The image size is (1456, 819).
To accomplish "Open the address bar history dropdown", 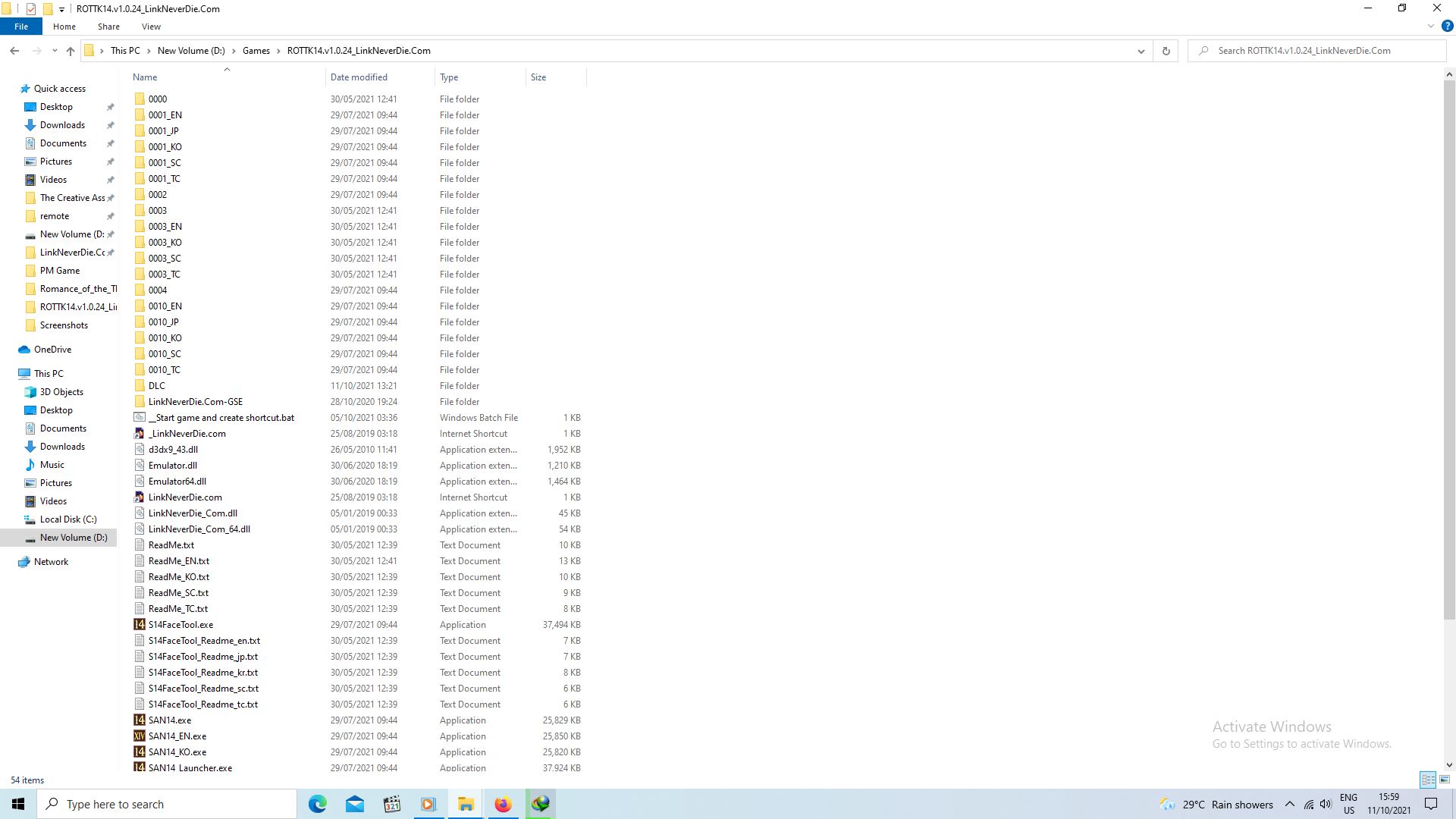I will [x=1141, y=51].
